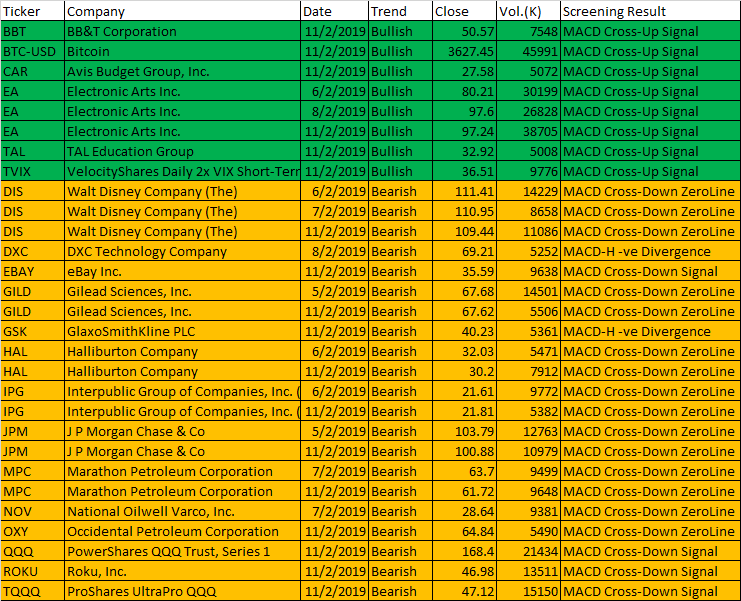Image resolution: width=741 pixels, height=601 pixels.
Task: Click the Trend header cell
Action: click(x=400, y=11)
